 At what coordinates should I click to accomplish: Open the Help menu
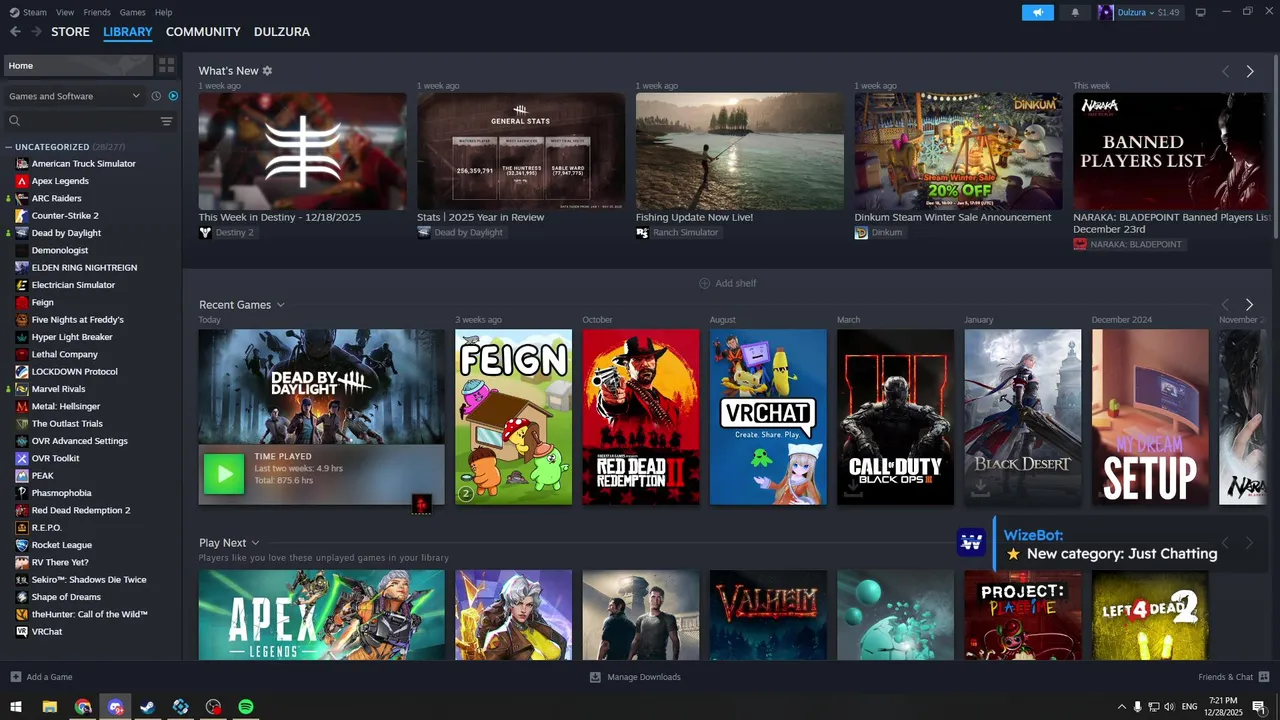163,12
